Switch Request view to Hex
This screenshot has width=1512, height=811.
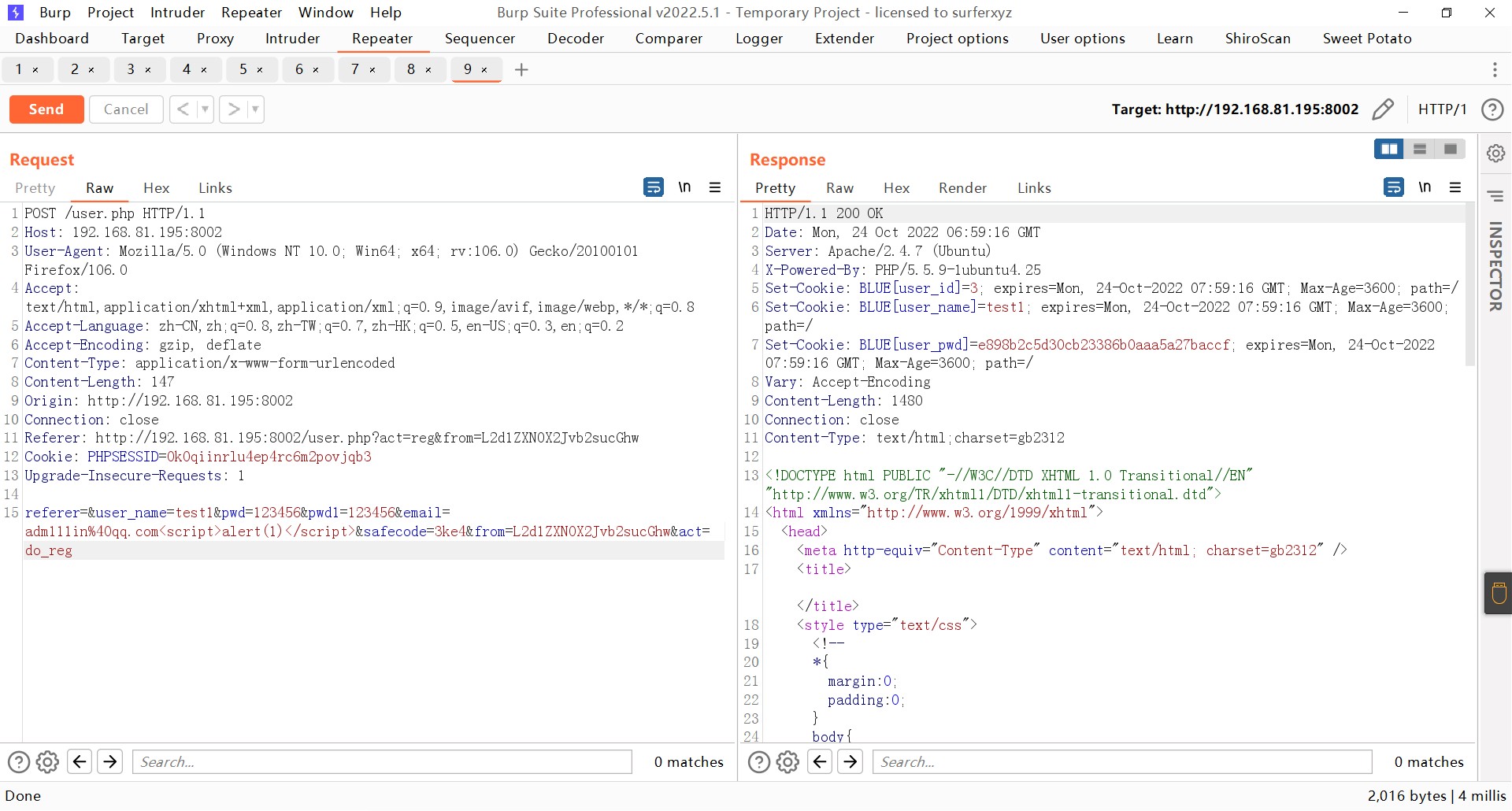(156, 188)
